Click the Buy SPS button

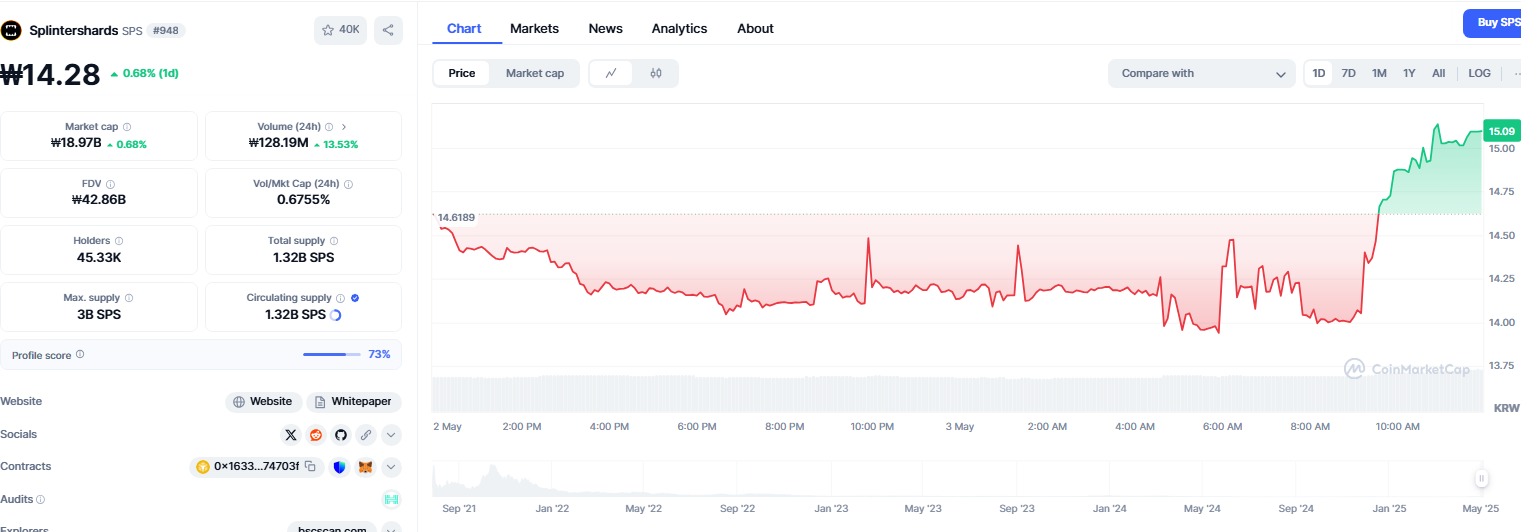pos(1492,23)
